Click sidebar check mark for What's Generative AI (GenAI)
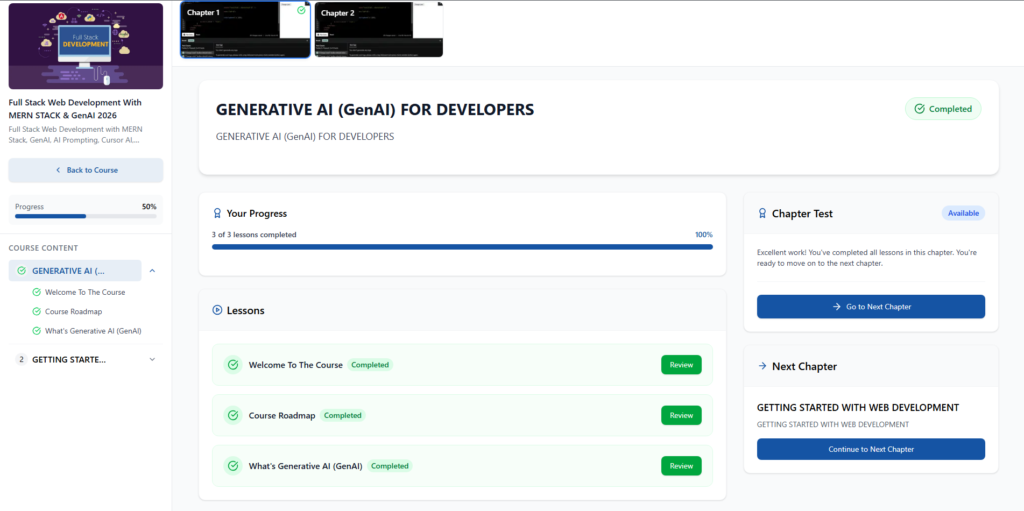 click(x=37, y=331)
